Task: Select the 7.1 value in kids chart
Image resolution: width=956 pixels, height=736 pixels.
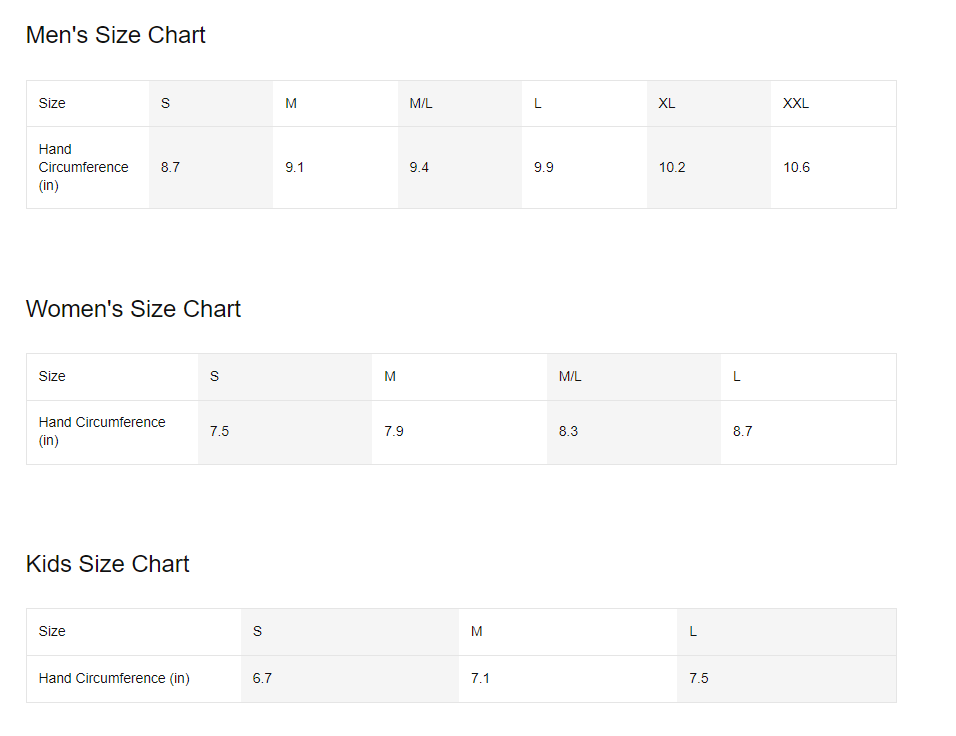Action: (480, 679)
